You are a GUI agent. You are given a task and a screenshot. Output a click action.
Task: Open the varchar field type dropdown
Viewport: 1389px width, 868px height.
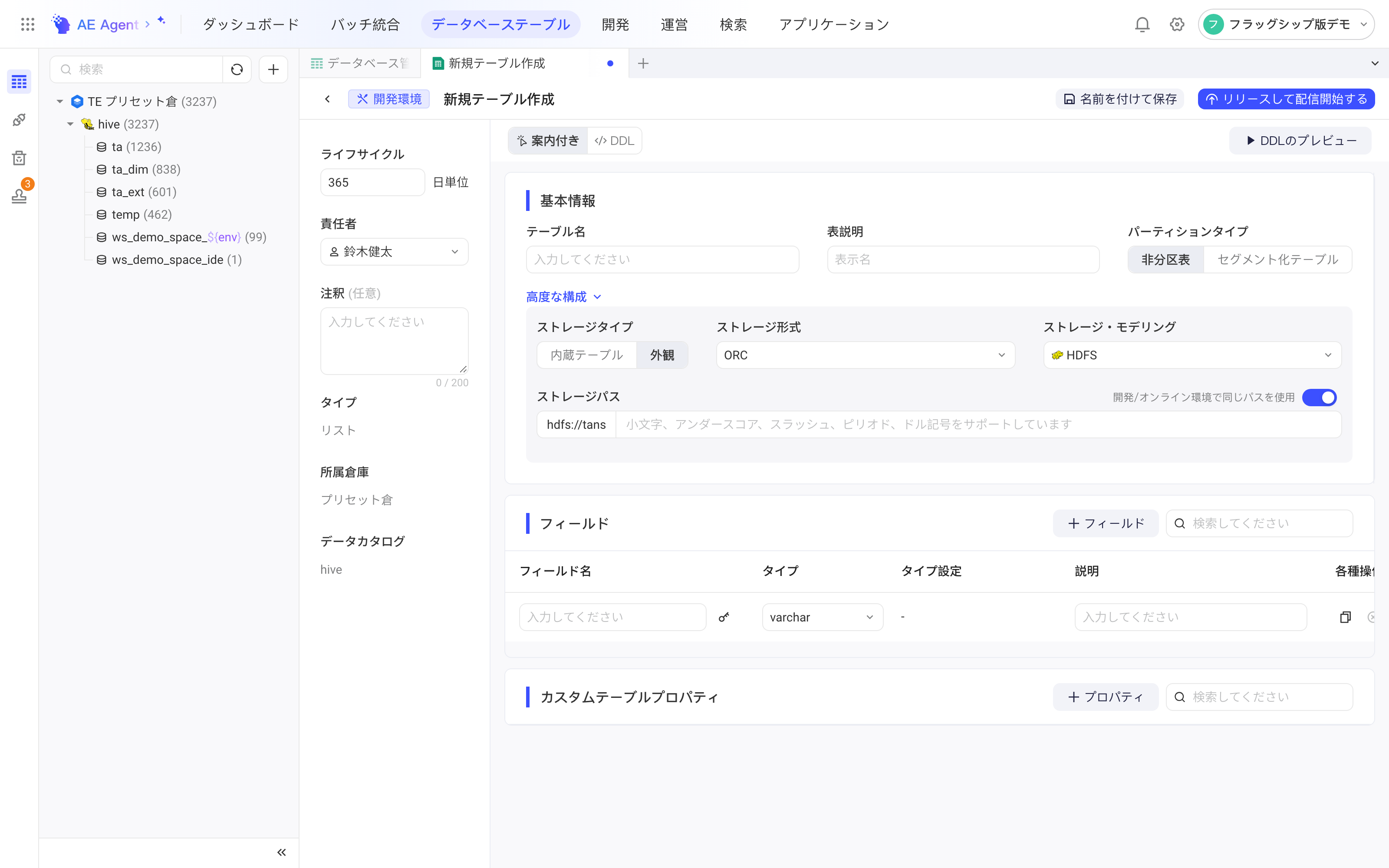click(822, 617)
